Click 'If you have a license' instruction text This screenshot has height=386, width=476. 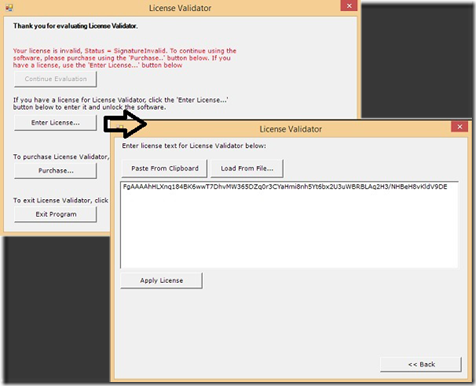coord(121,104)
